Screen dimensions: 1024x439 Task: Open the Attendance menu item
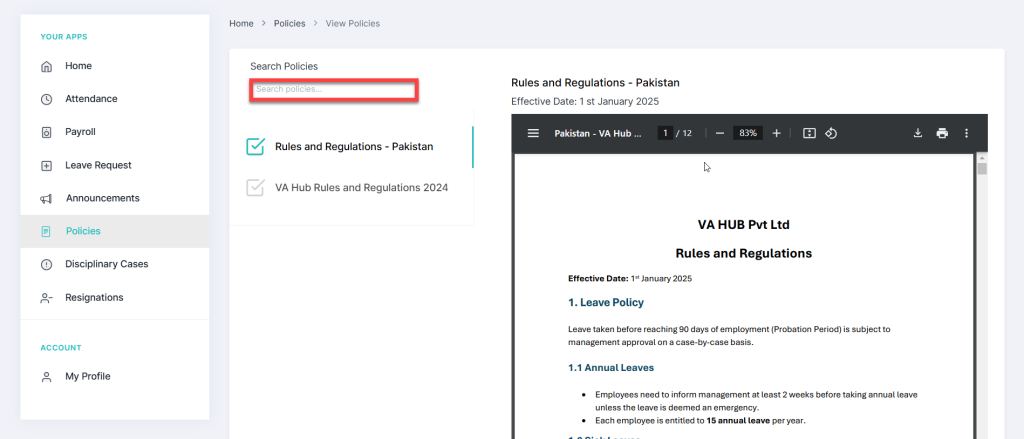[x=114, y=99]
